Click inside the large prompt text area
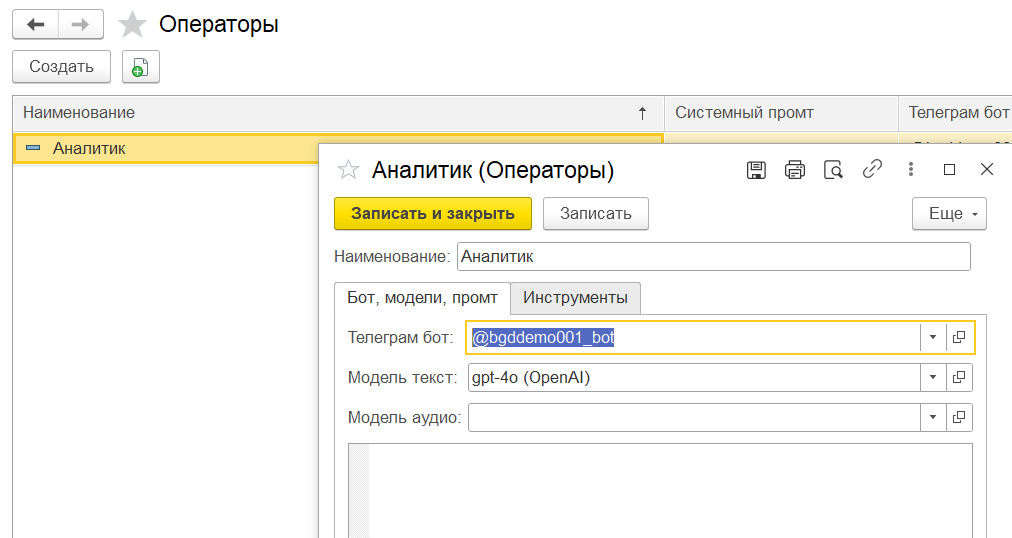 click(x=660, y=490)
